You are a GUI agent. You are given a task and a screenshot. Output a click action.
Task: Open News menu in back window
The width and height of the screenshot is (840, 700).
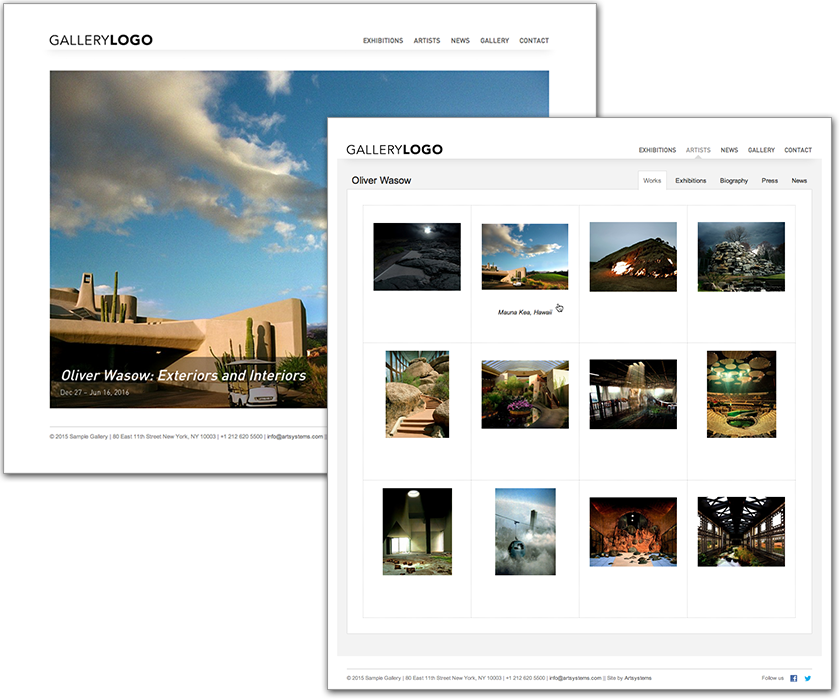click(460, 41)
